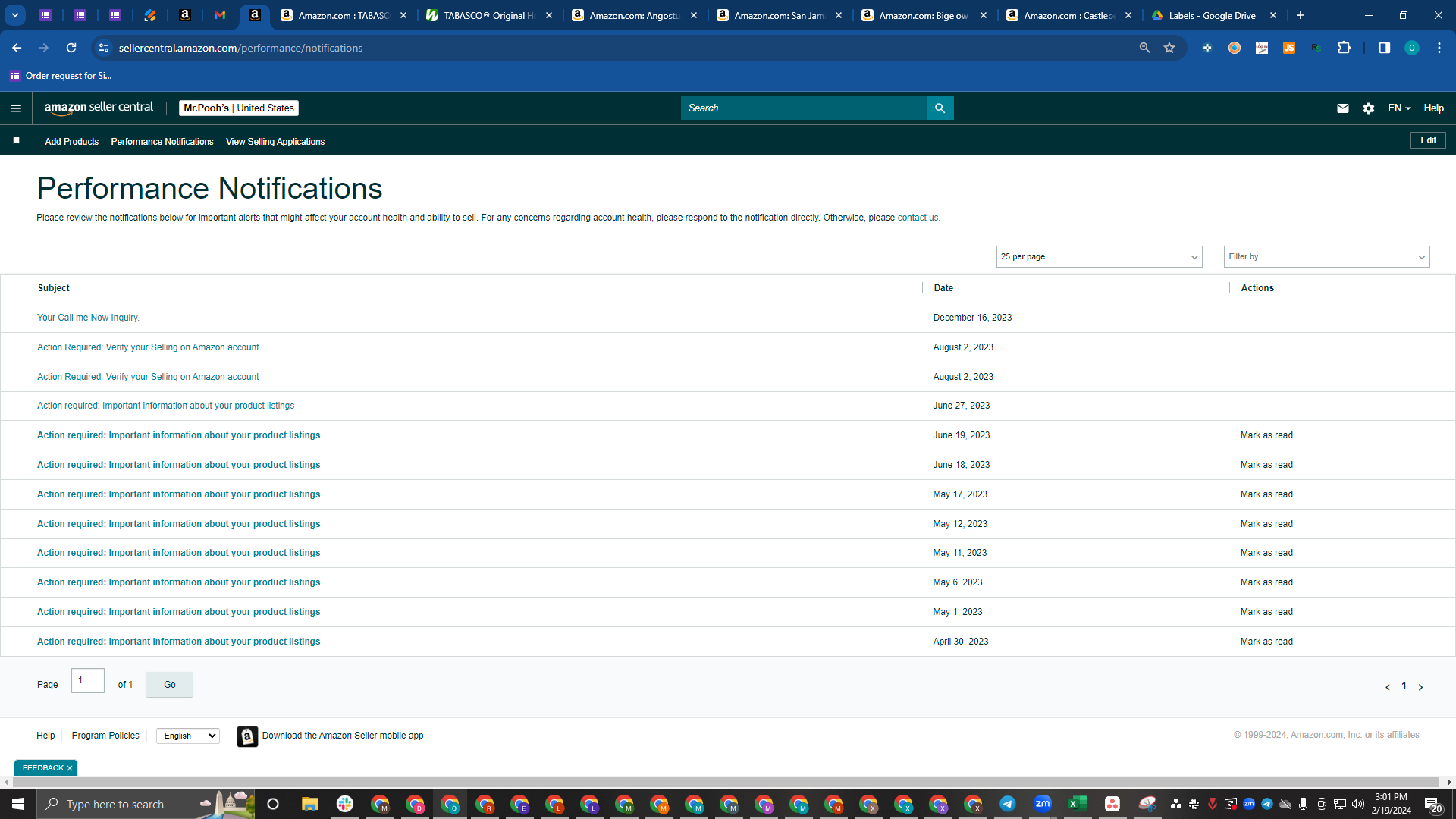Click the horizontal scrollbar at page bottom

click(x=727, y=782)
